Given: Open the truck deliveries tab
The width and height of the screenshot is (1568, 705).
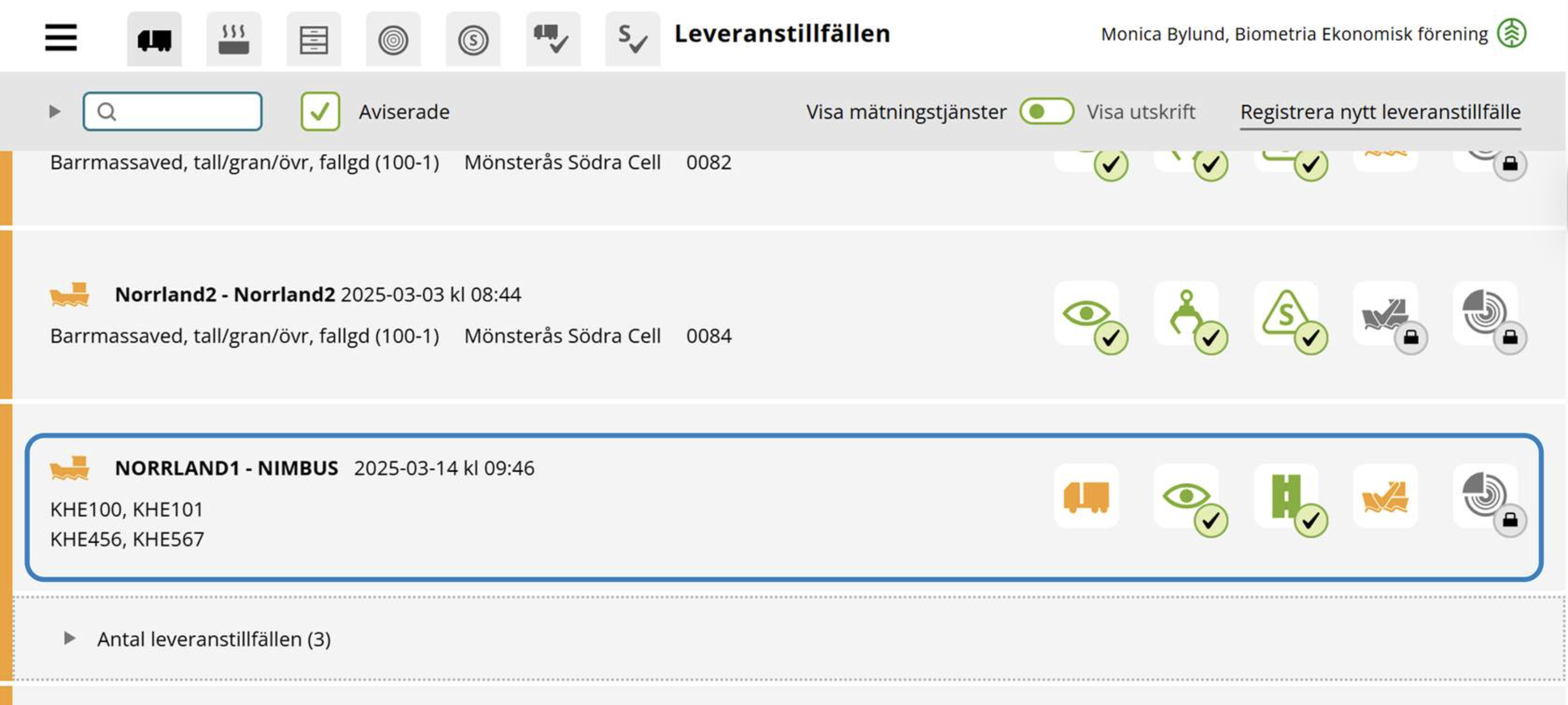Looking at the screenshot, I should click(x=154, y=39).
